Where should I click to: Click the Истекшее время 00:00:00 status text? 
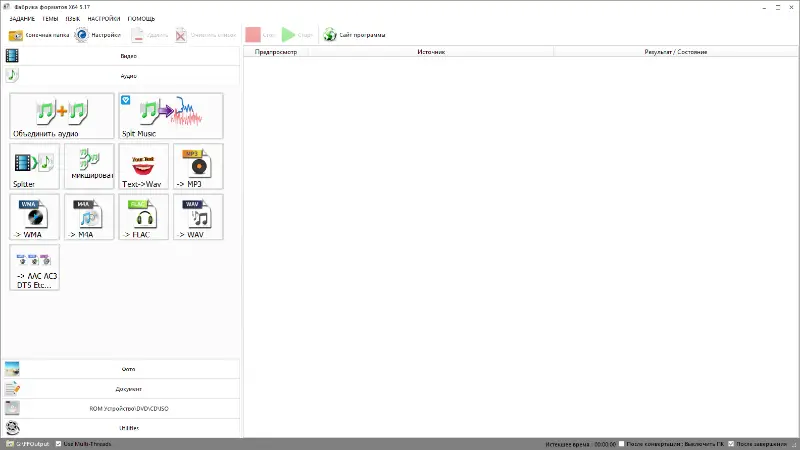[x=581, y=444]
